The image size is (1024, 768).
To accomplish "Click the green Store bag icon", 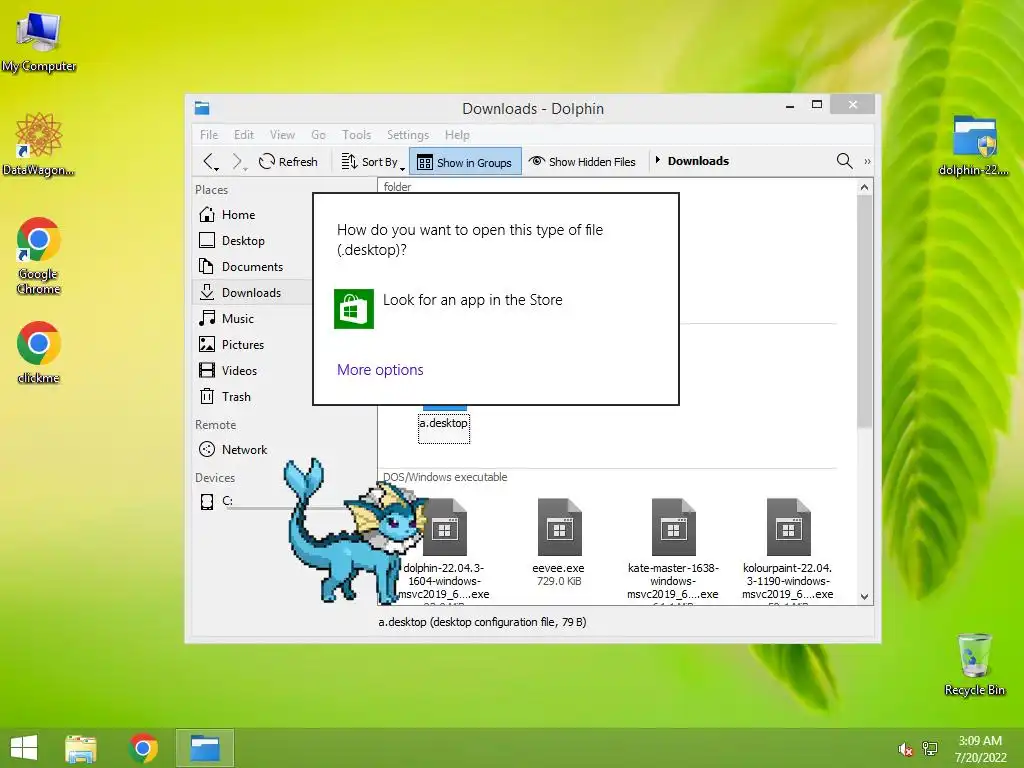I will click(354, 309).
